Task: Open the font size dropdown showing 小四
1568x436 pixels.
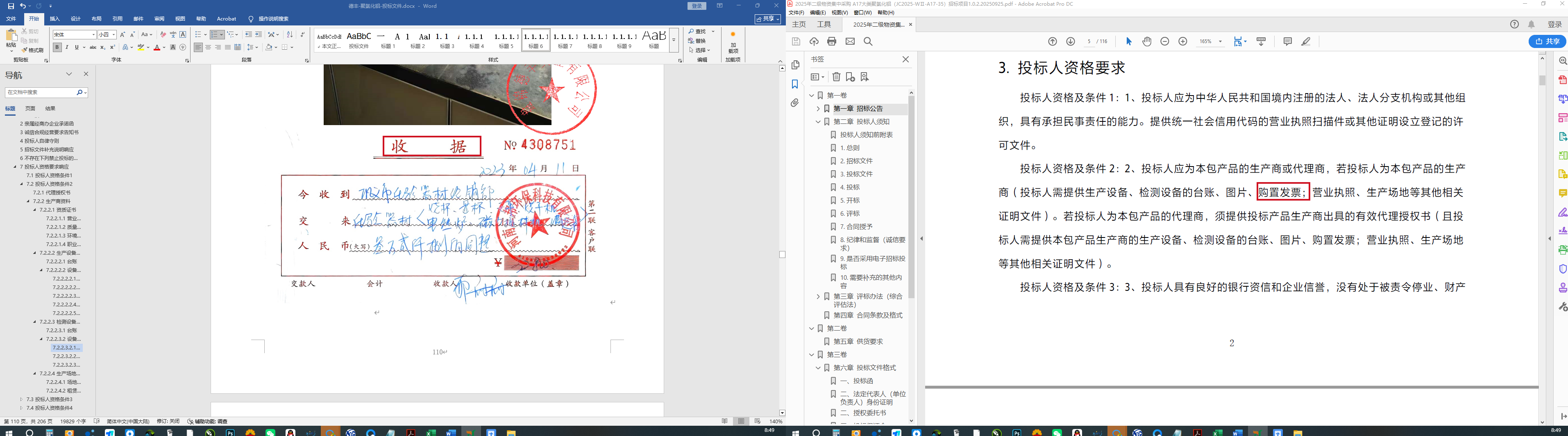Action: coord(114,35)
